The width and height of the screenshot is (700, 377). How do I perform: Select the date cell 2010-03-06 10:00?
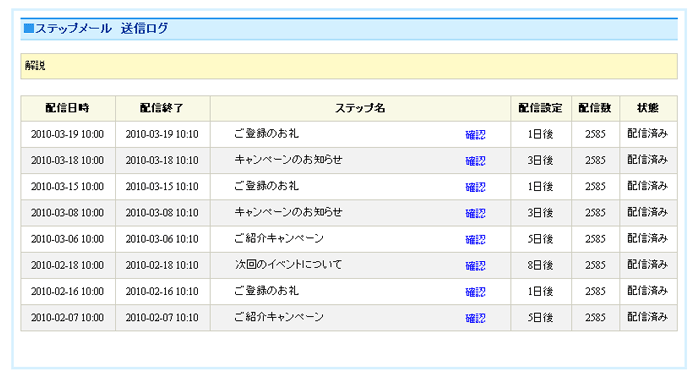coord(67,239)
